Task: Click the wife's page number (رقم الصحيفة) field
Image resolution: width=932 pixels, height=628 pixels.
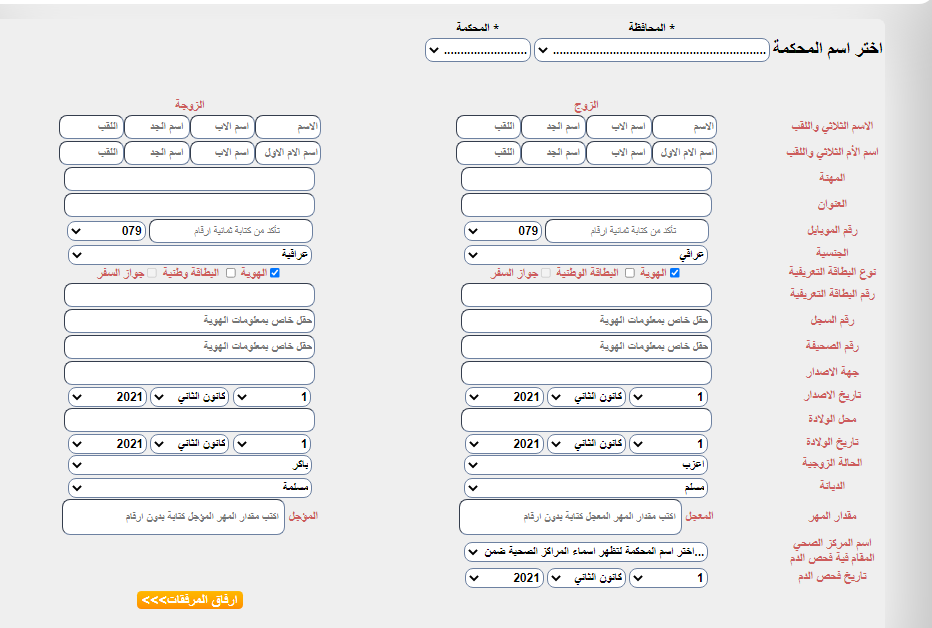Action: tap(189, 346)
